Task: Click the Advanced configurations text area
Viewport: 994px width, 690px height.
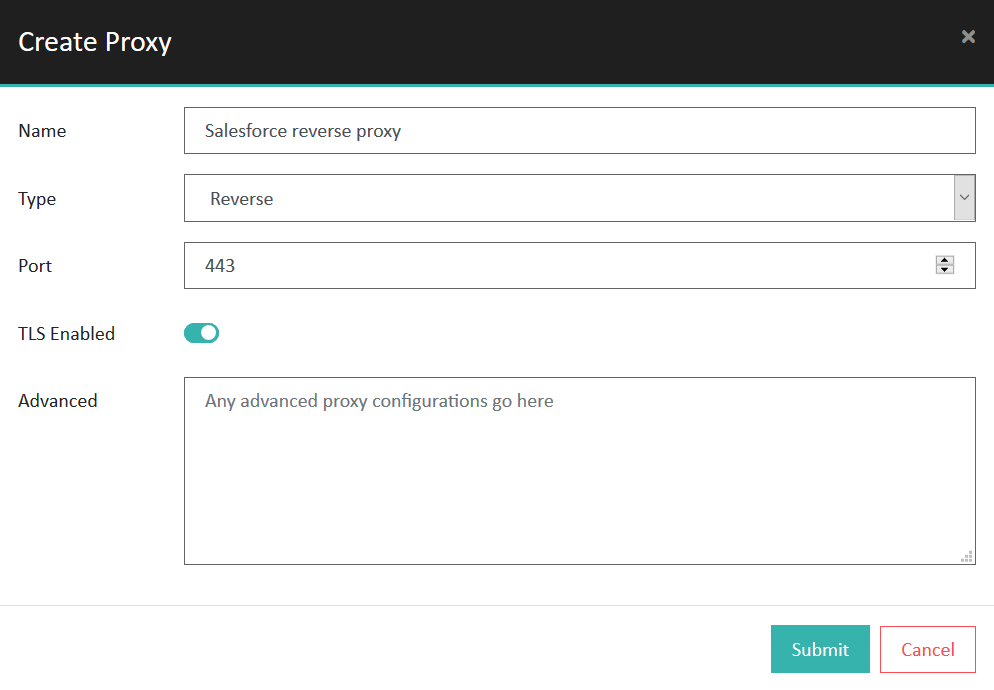Action: click(579, 471)
